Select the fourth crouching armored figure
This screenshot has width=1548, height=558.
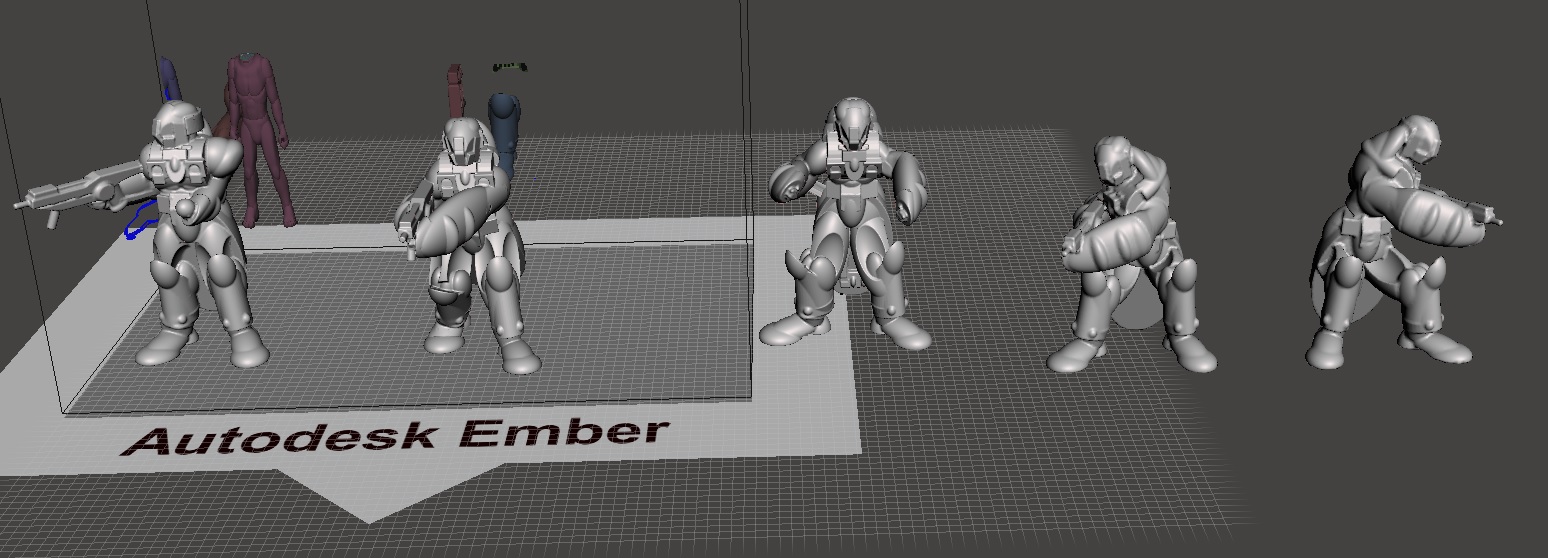coord(1130,255)
